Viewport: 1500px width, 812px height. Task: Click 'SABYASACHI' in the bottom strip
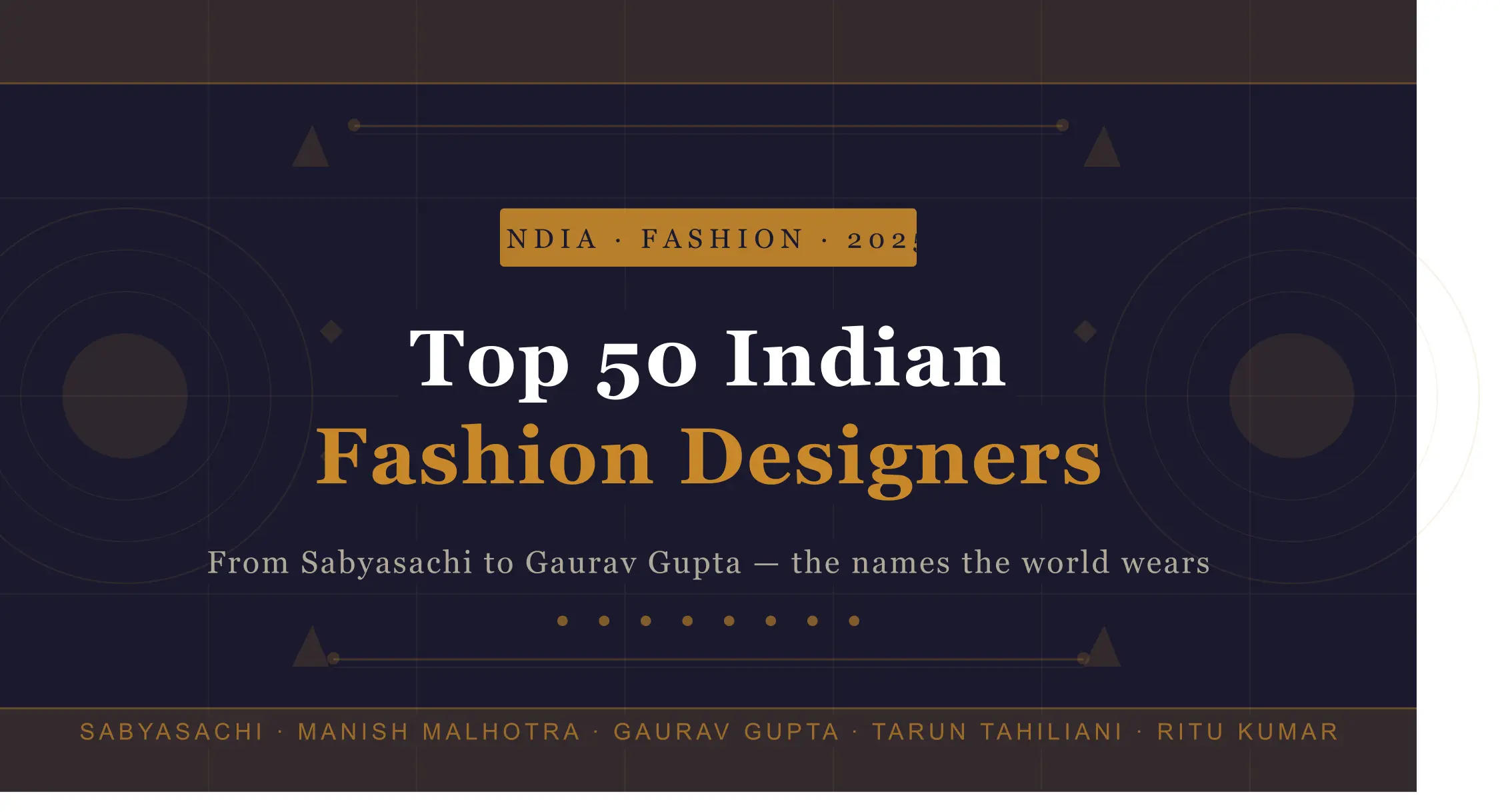(x=172, y=732)
